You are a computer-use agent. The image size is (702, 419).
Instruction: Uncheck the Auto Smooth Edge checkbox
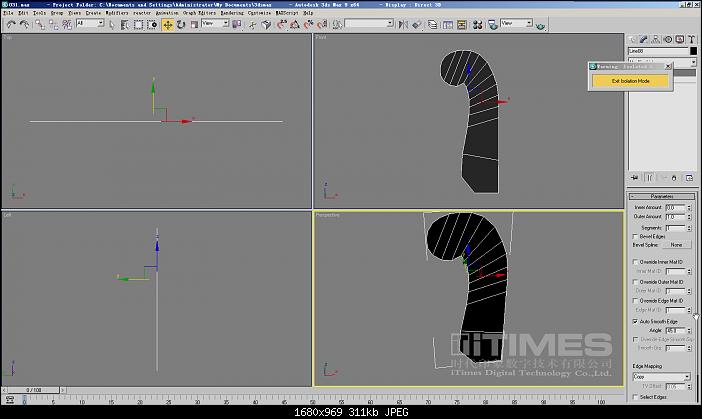click(635, 321)
